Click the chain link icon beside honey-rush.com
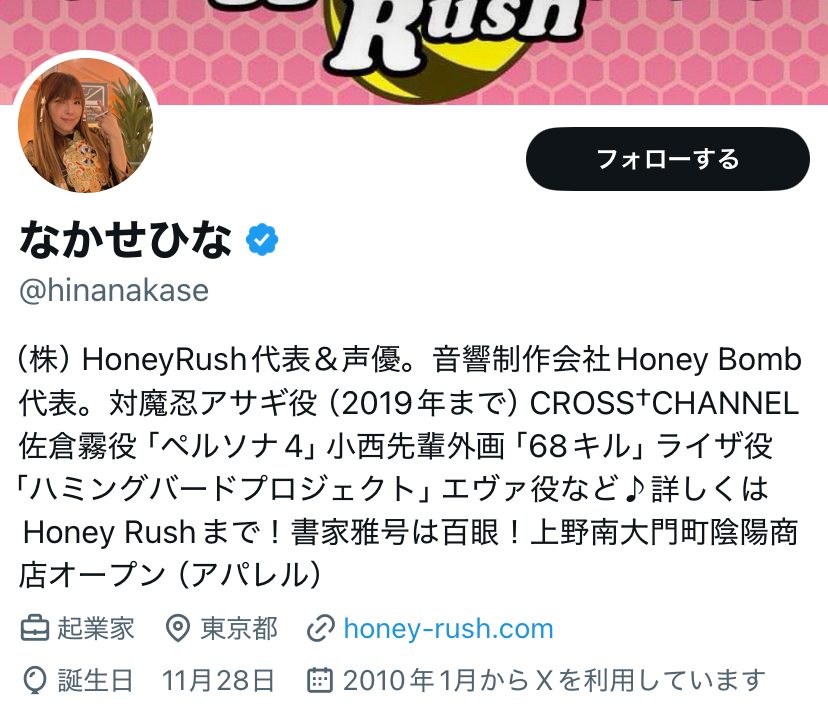The width and height of the screenshot is (828, 707). 321,628
